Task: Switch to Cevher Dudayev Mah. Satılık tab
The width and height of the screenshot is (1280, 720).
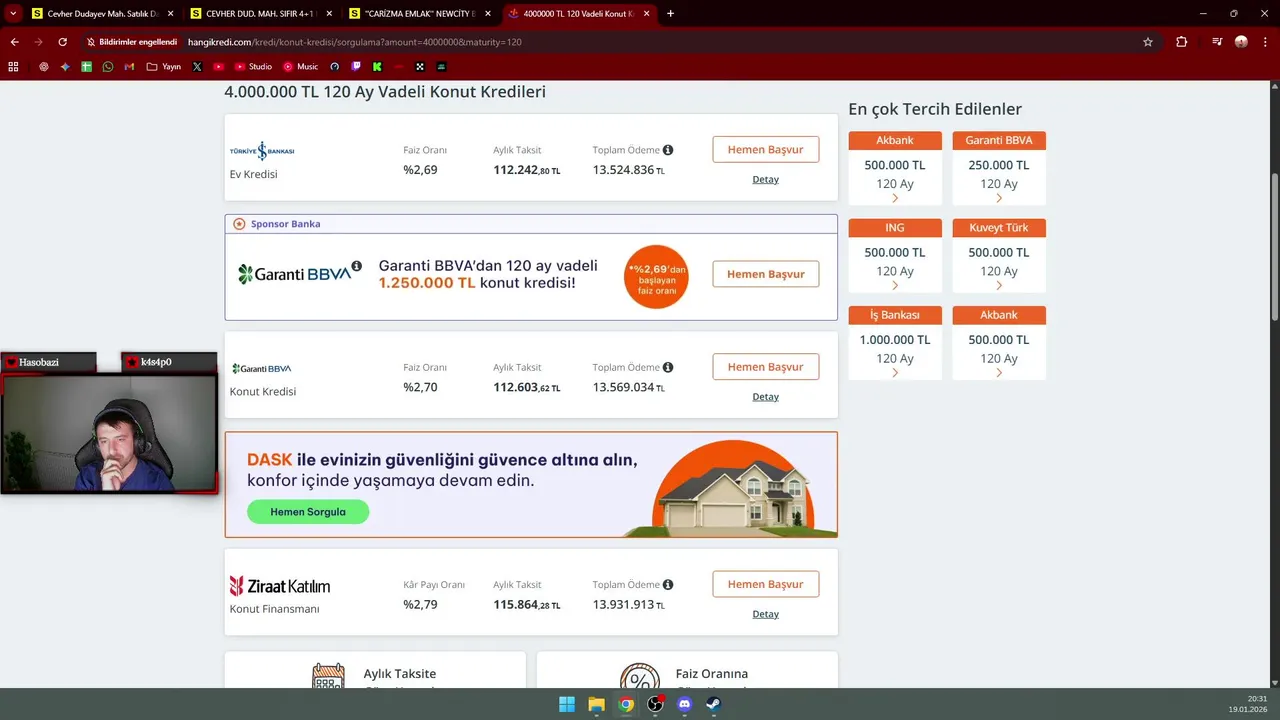Action: (103, 14)
